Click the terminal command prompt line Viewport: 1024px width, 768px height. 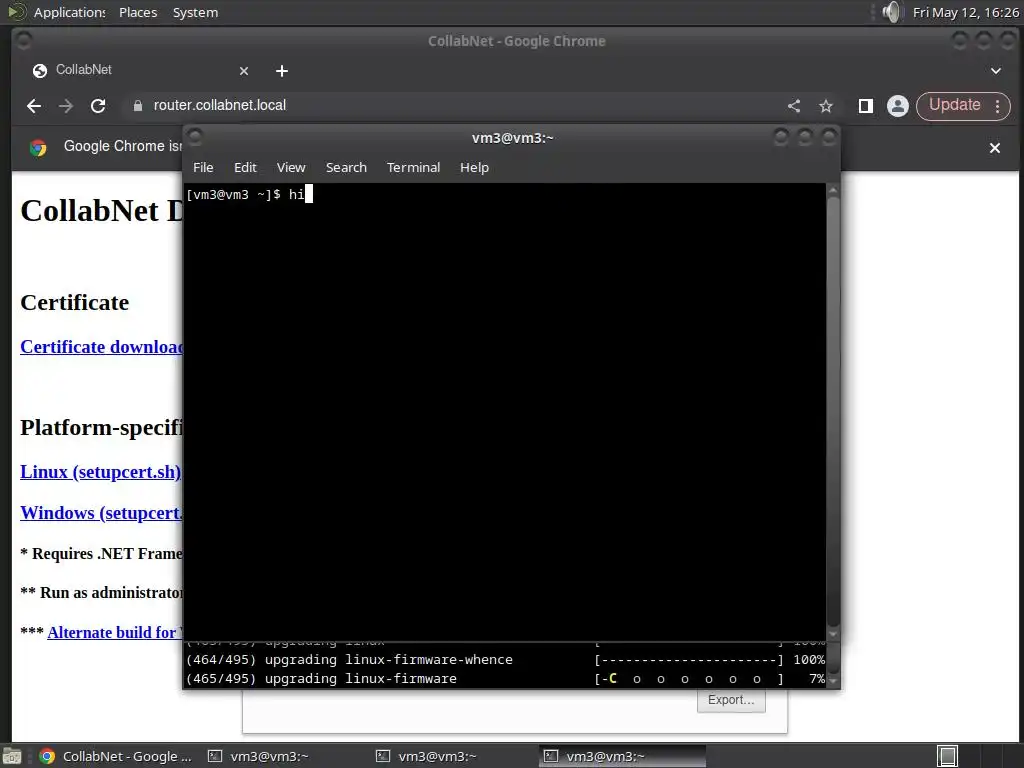(249, 195)
